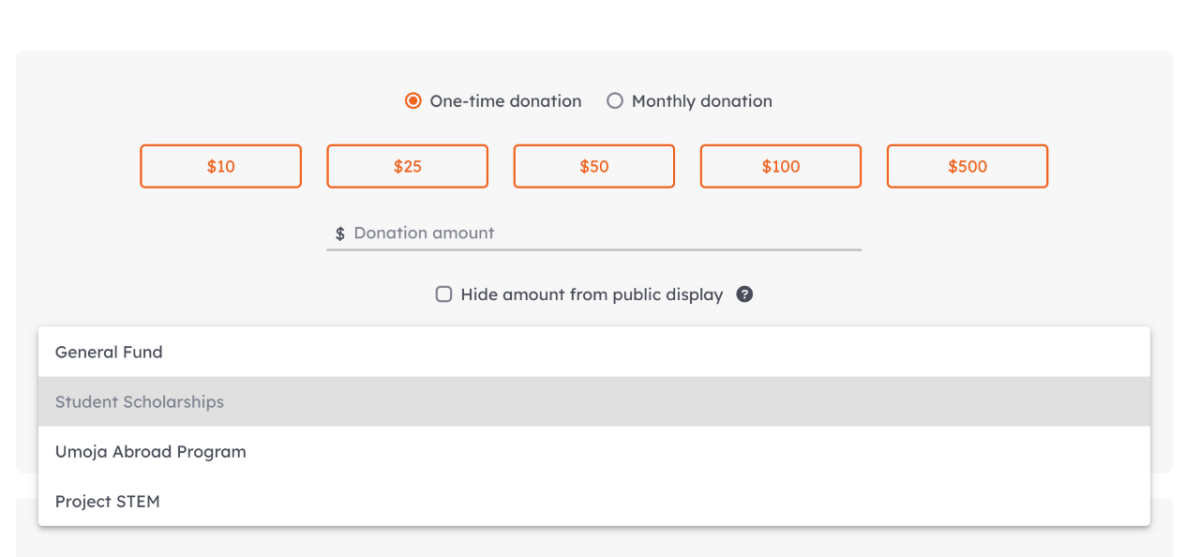Image resolution: width=1200 pixels, height=557 pixels.
Task: Choose General Fund from the dropdown list
Action: click(108, 352)
